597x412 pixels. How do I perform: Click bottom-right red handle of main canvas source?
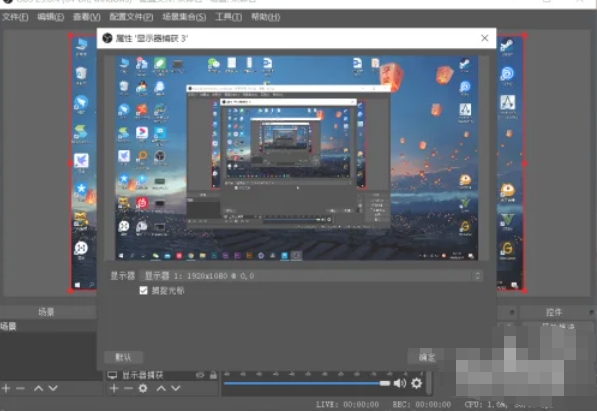525,291
